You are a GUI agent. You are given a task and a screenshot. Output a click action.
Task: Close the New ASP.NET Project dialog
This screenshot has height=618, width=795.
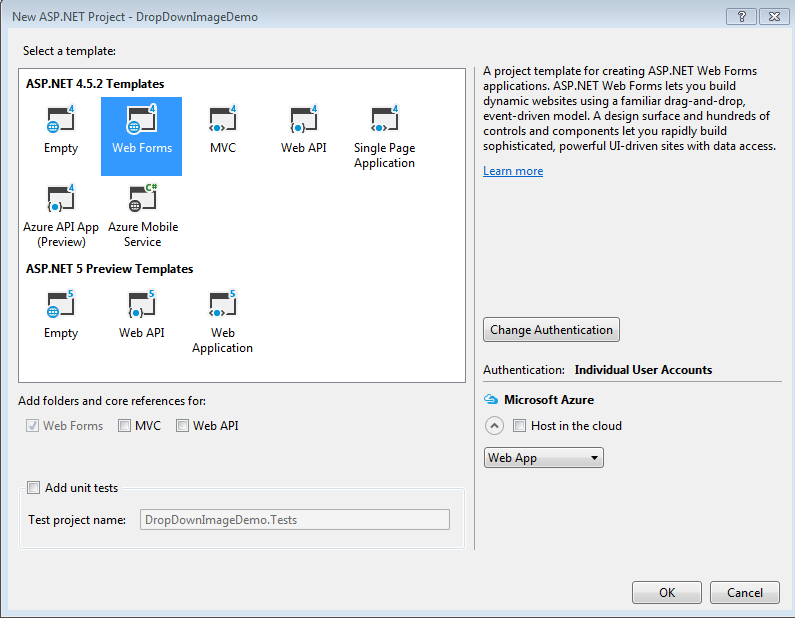click(774, 17)
